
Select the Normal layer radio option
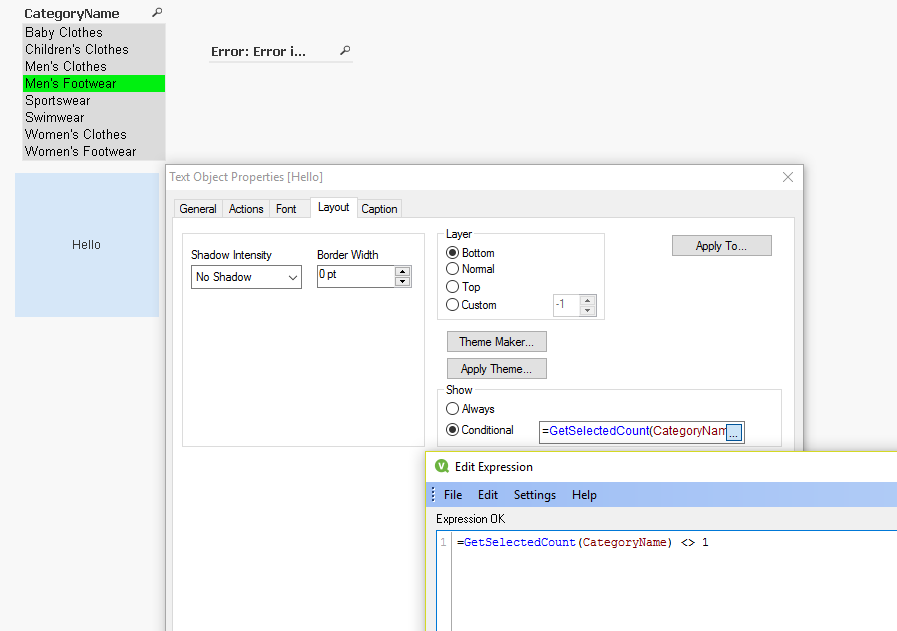pyautogui.click(x=453, y=269)
